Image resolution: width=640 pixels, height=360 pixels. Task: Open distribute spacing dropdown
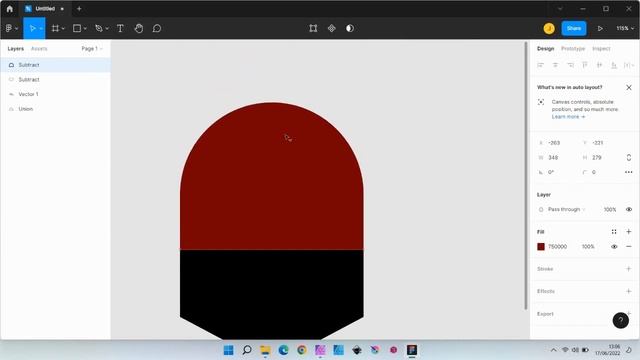click(629, 65)
